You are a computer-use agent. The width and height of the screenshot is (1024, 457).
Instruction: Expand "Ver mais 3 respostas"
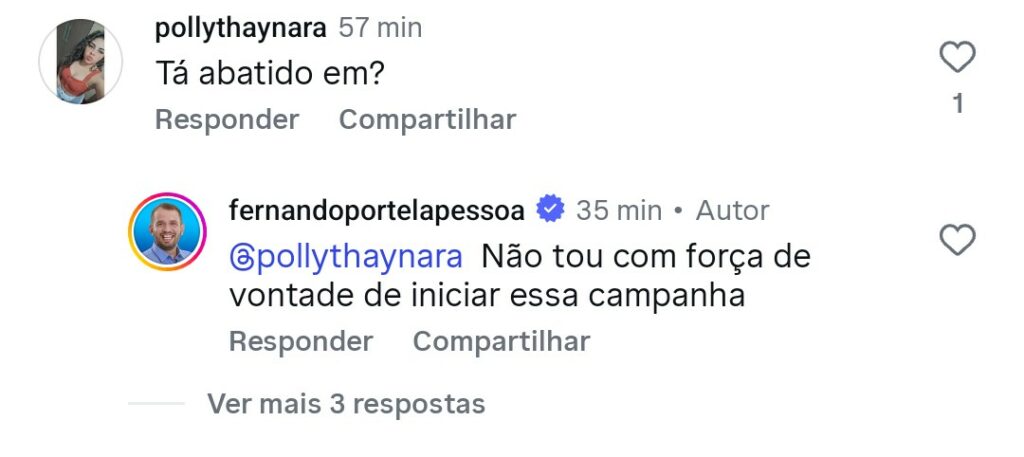point(345,404)
